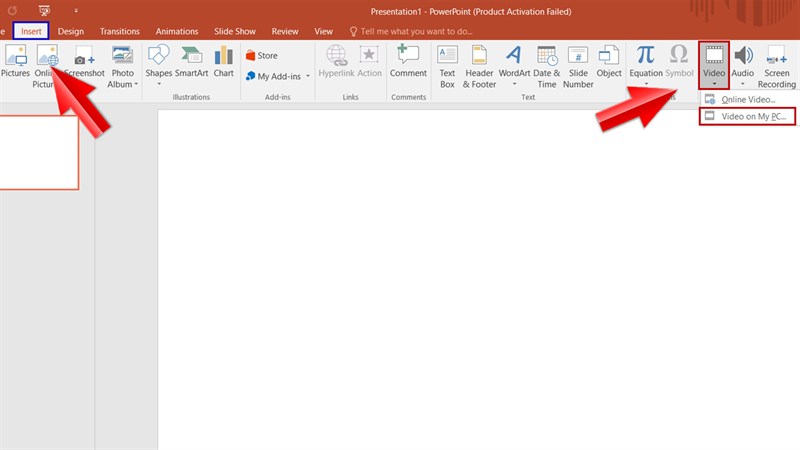Go to the Slide Show tab

tap(235, 31)
